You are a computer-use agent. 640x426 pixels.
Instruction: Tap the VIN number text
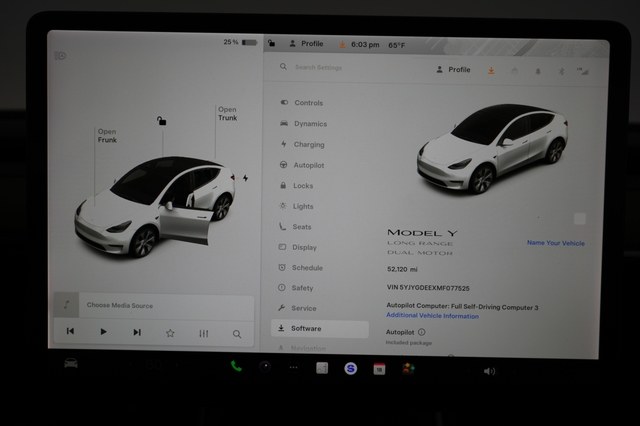click(x=428, y=288)
